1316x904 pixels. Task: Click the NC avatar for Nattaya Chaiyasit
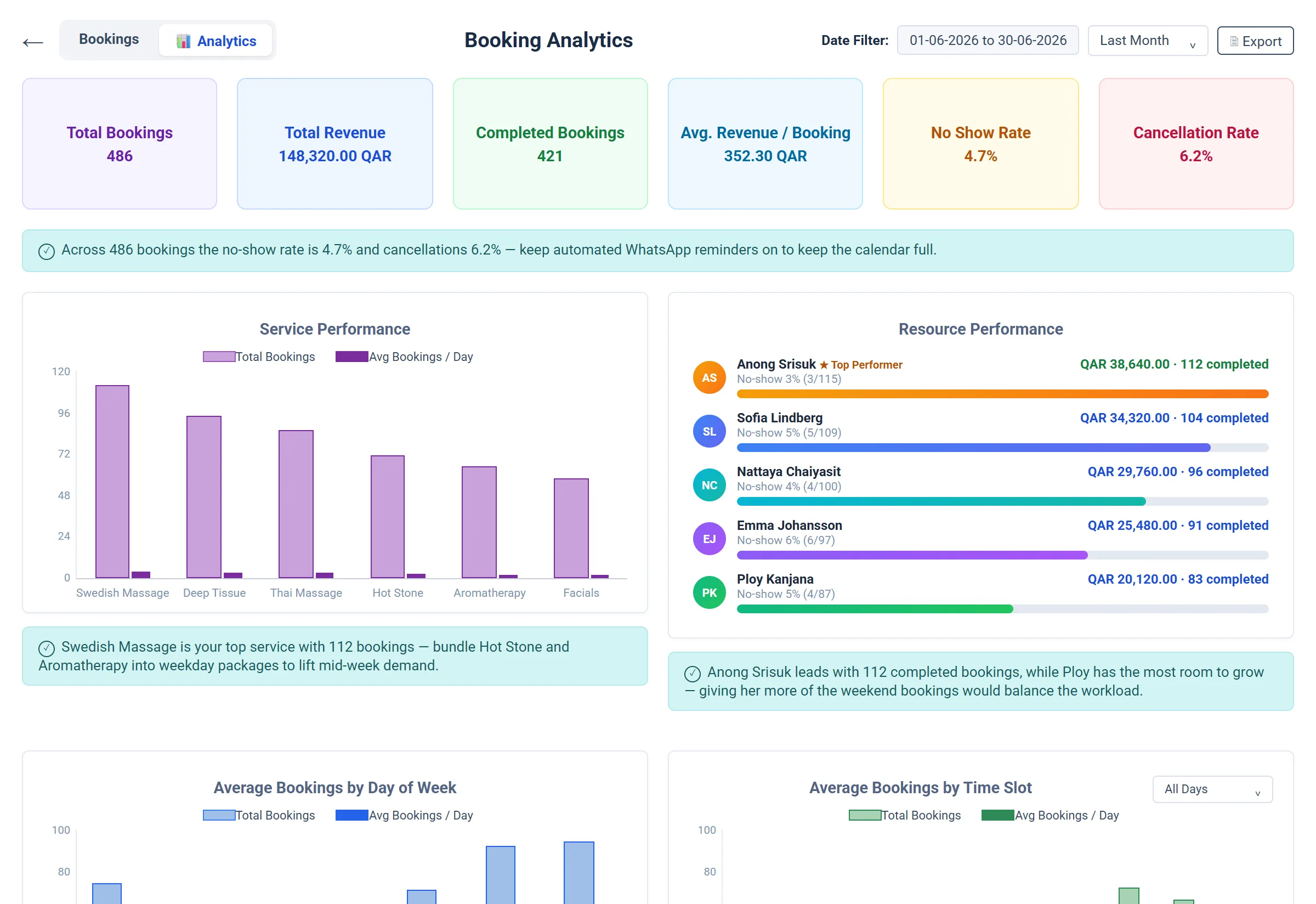click(x=709, y=485)
